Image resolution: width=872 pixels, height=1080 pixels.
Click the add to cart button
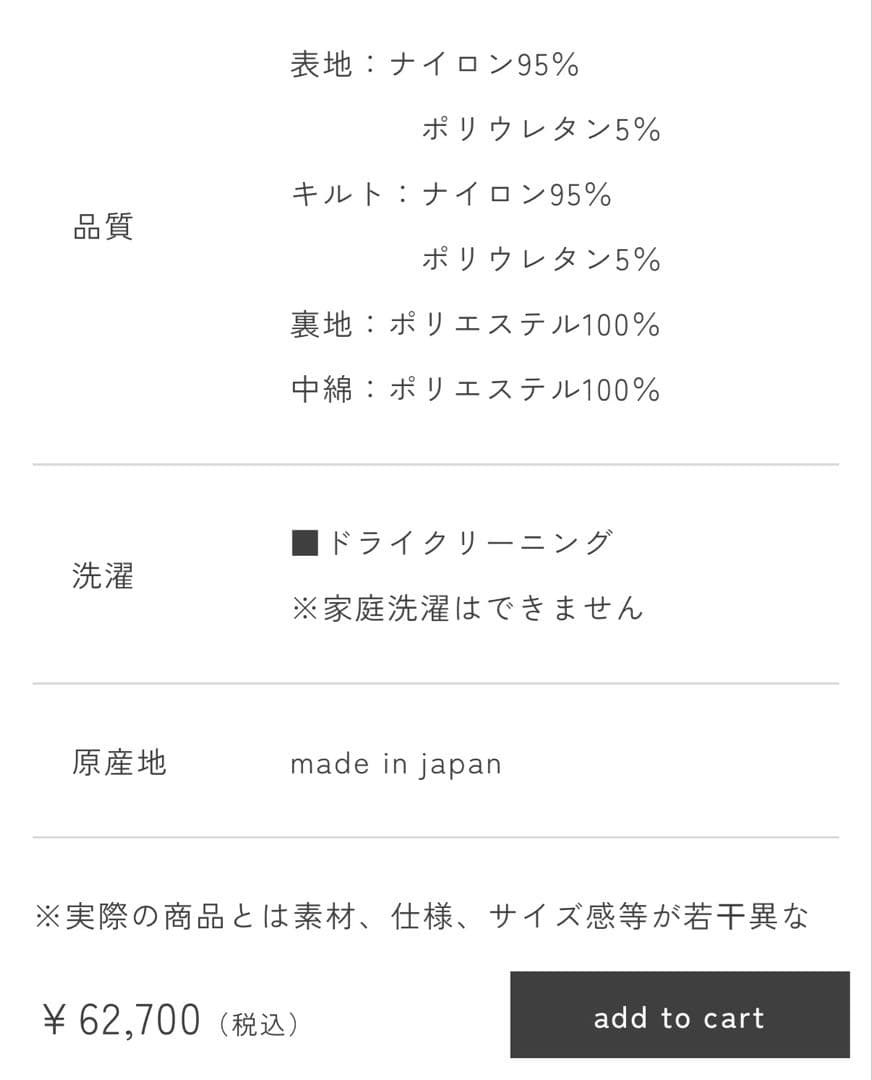(x=680, y=1017)
